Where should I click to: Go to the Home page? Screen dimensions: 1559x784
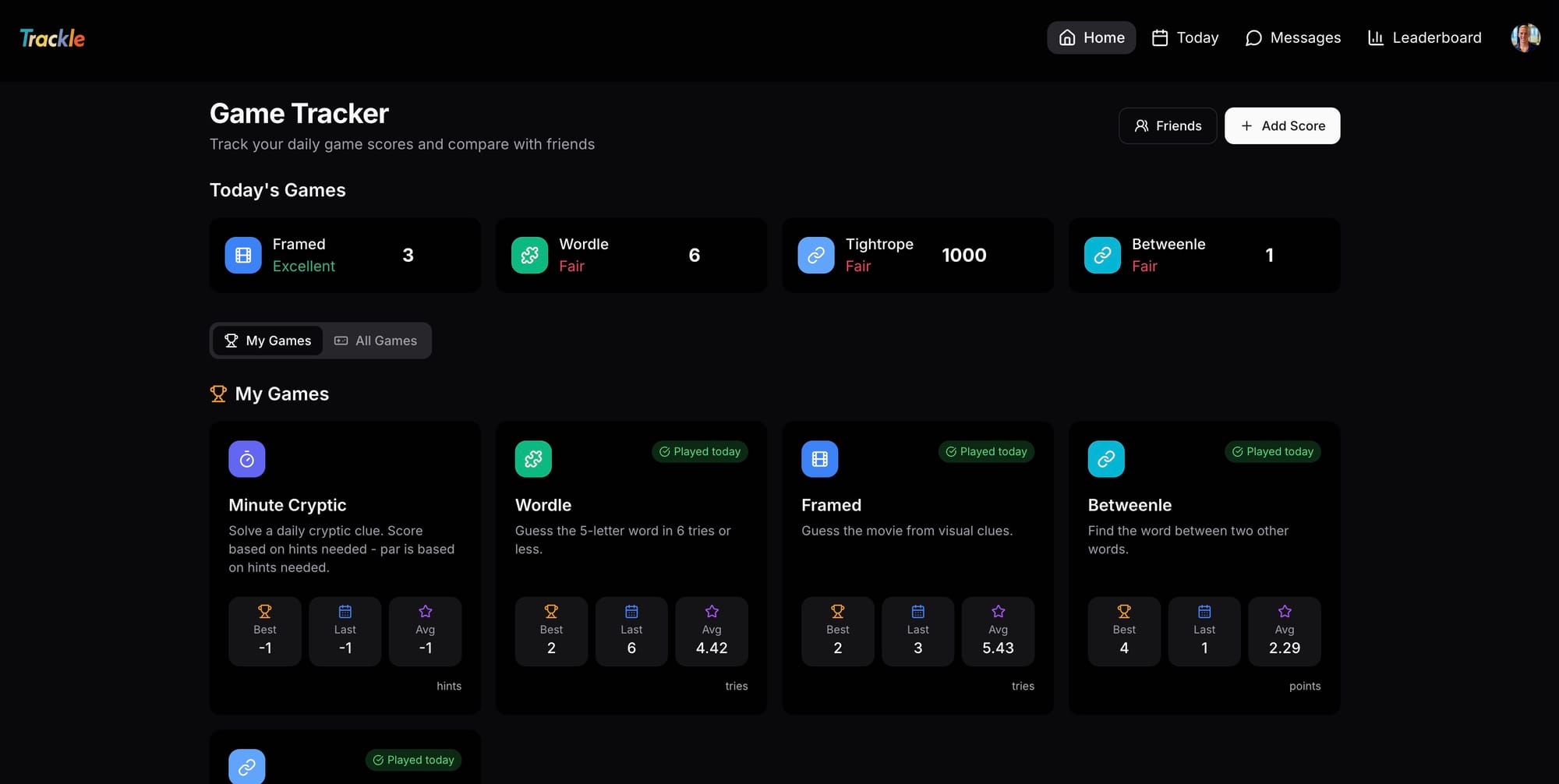1091,37
